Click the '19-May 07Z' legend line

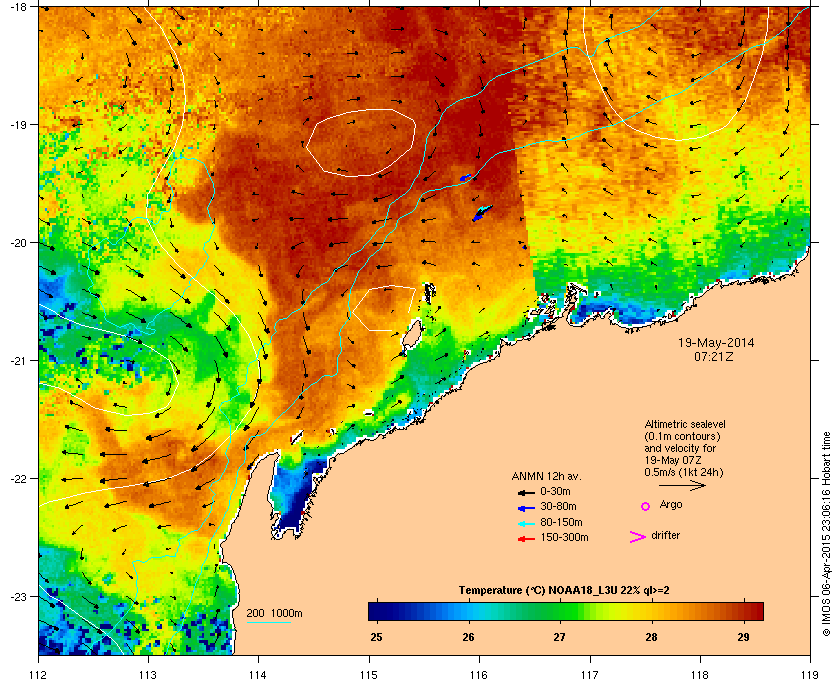673,460
